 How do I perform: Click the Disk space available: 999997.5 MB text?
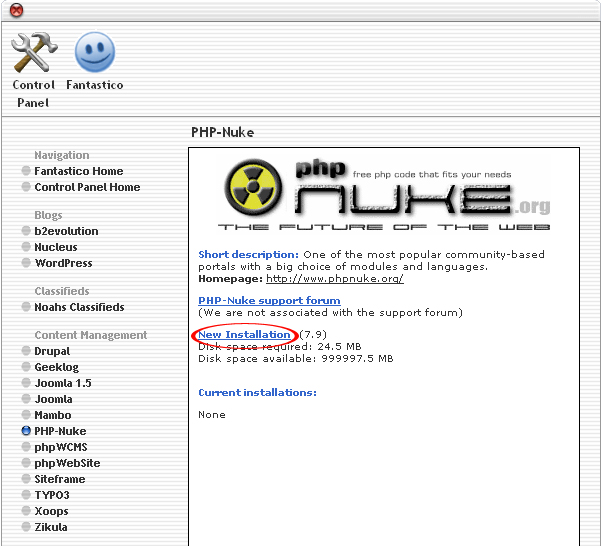(x=296, y=359)
